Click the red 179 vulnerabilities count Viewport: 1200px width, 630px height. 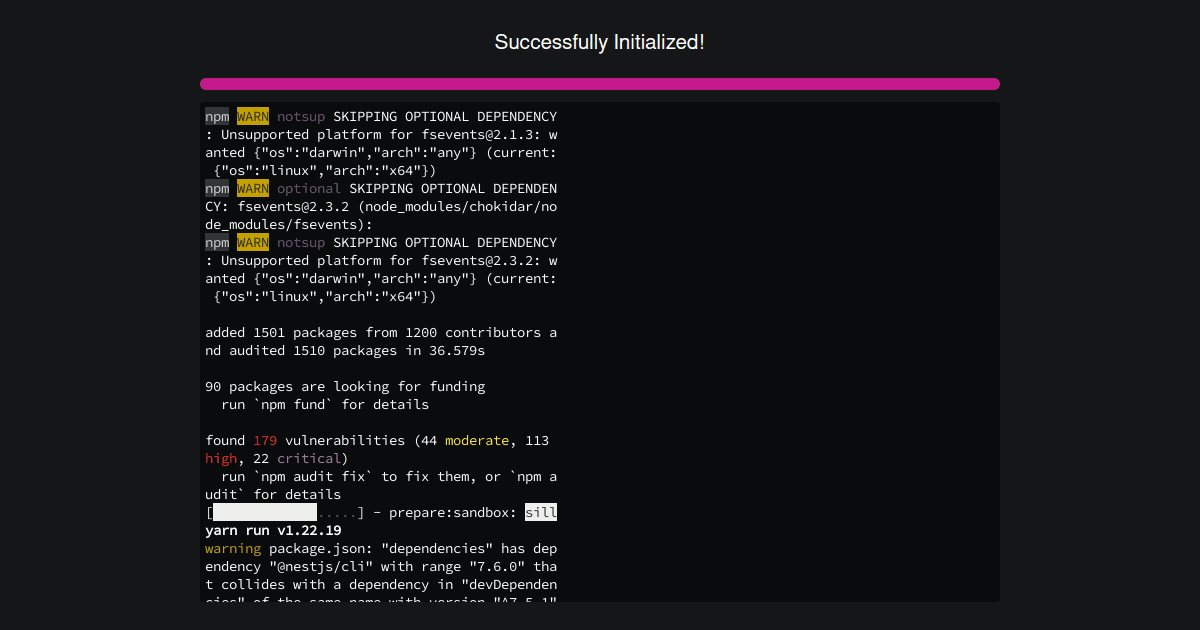click(x=265, y=440)
